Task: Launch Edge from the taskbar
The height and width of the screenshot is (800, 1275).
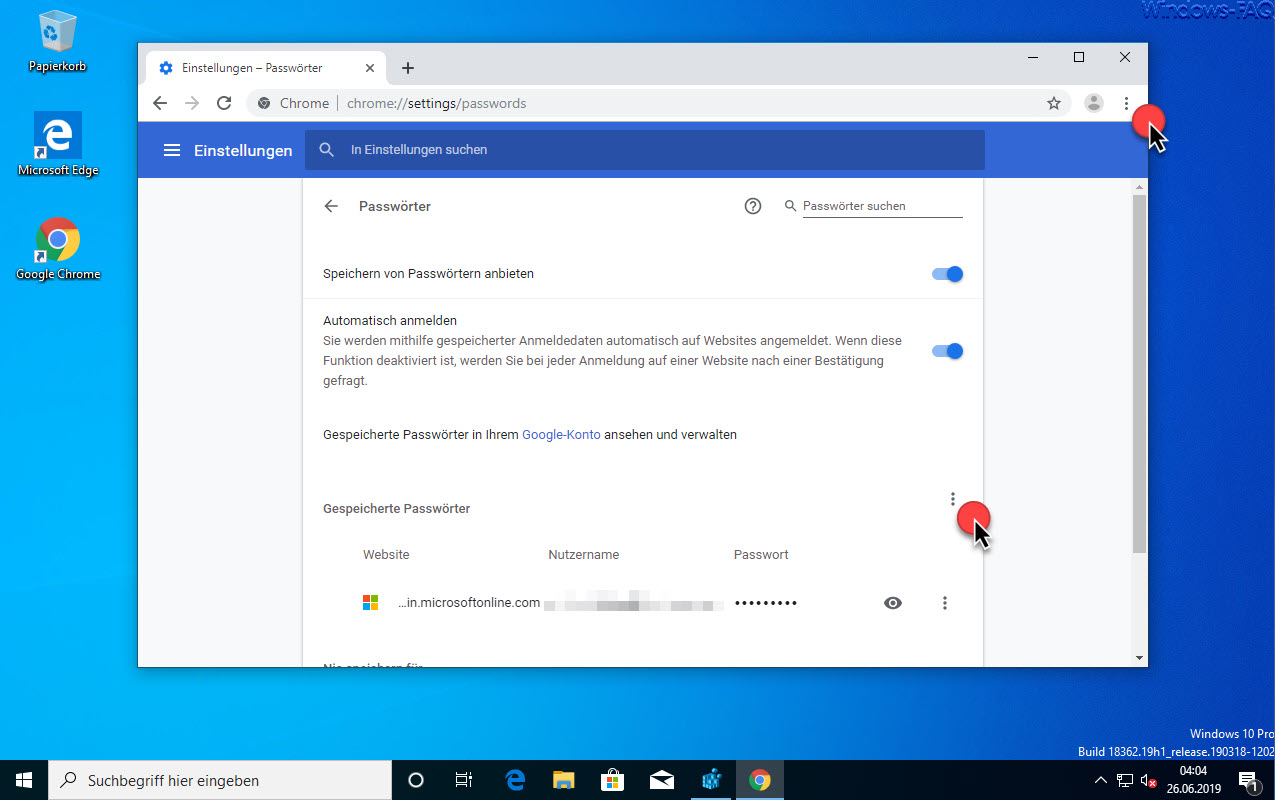Action: pos(516,780)
